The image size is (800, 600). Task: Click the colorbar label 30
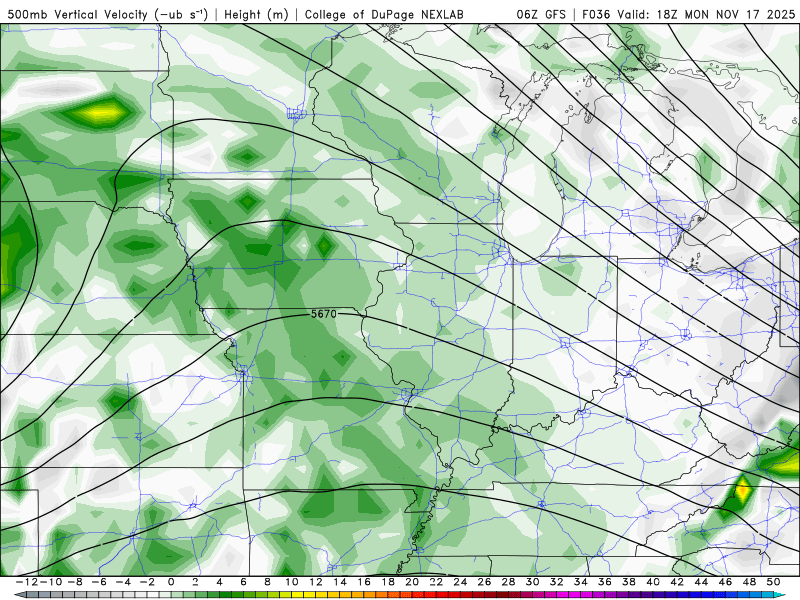(x=532, y=582)
